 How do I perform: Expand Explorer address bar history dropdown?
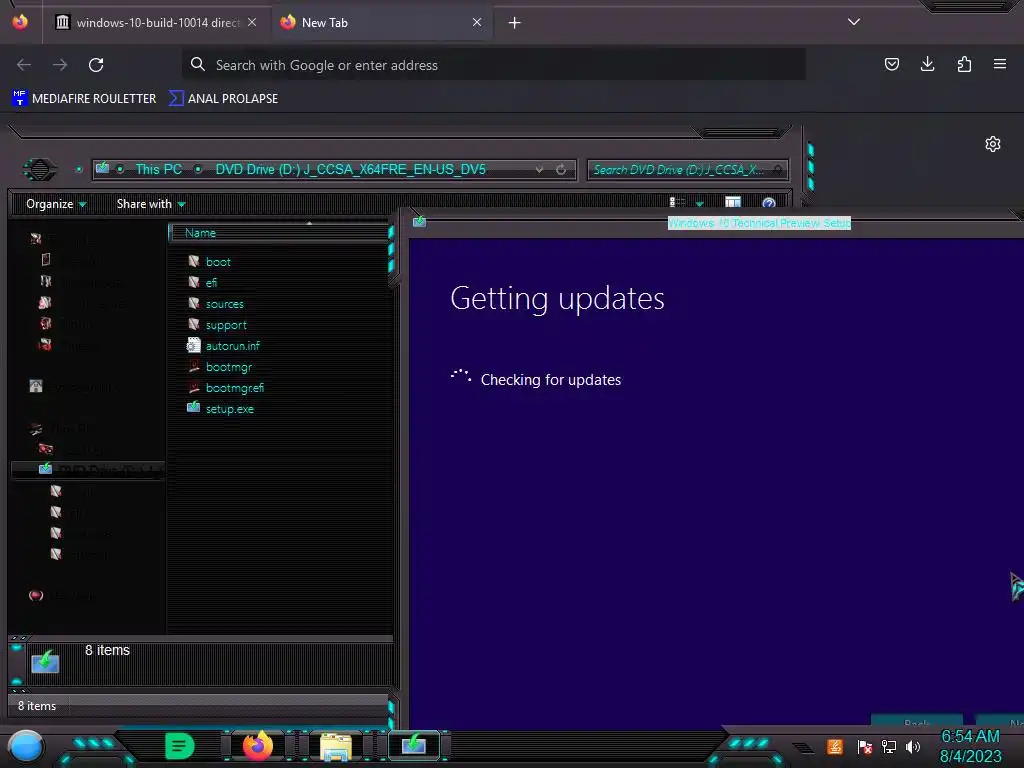tap(539, 170)
